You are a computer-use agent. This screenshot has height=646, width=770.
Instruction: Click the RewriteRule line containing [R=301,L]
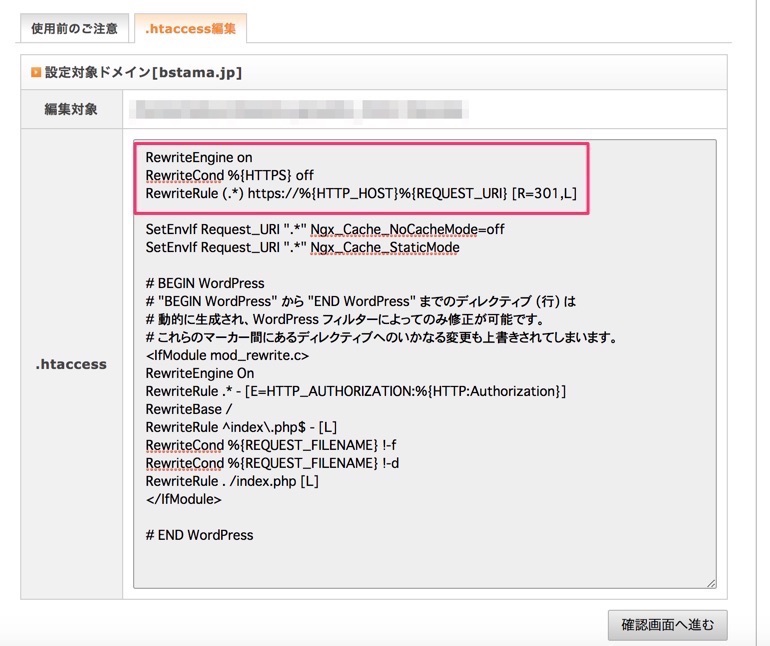[360, 194]
